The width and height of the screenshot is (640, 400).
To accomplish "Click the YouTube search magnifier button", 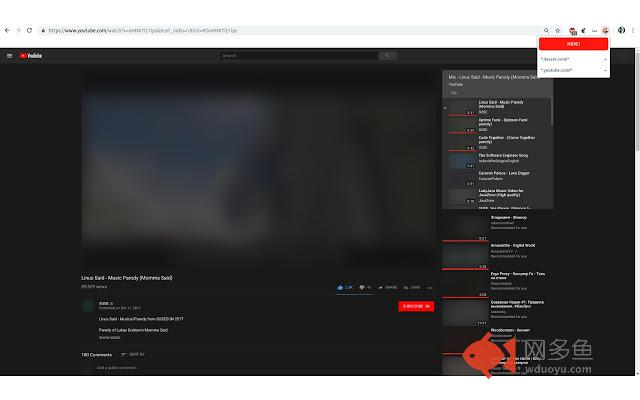I will [x=387, y=56].
